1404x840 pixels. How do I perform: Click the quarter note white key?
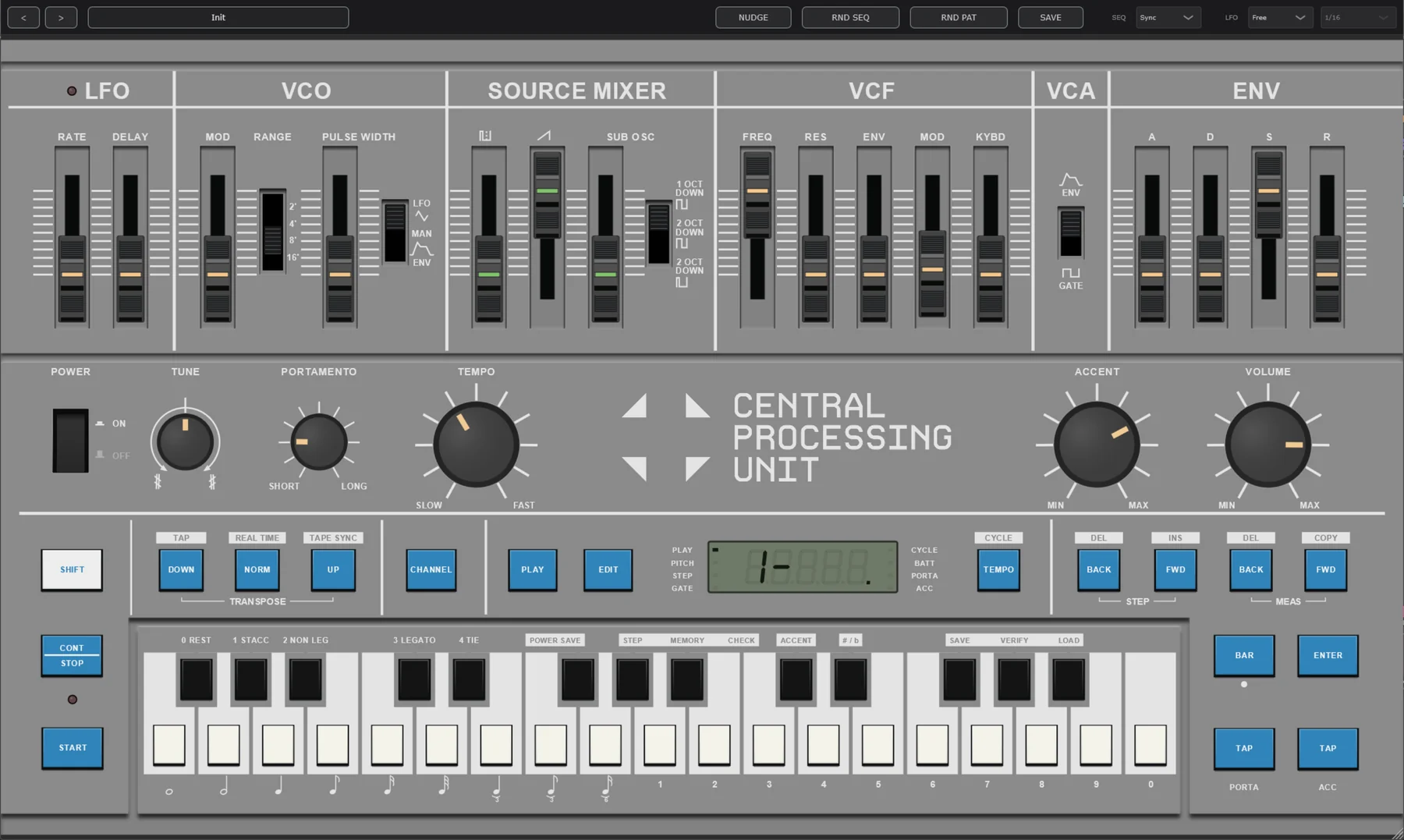(278, 745)
